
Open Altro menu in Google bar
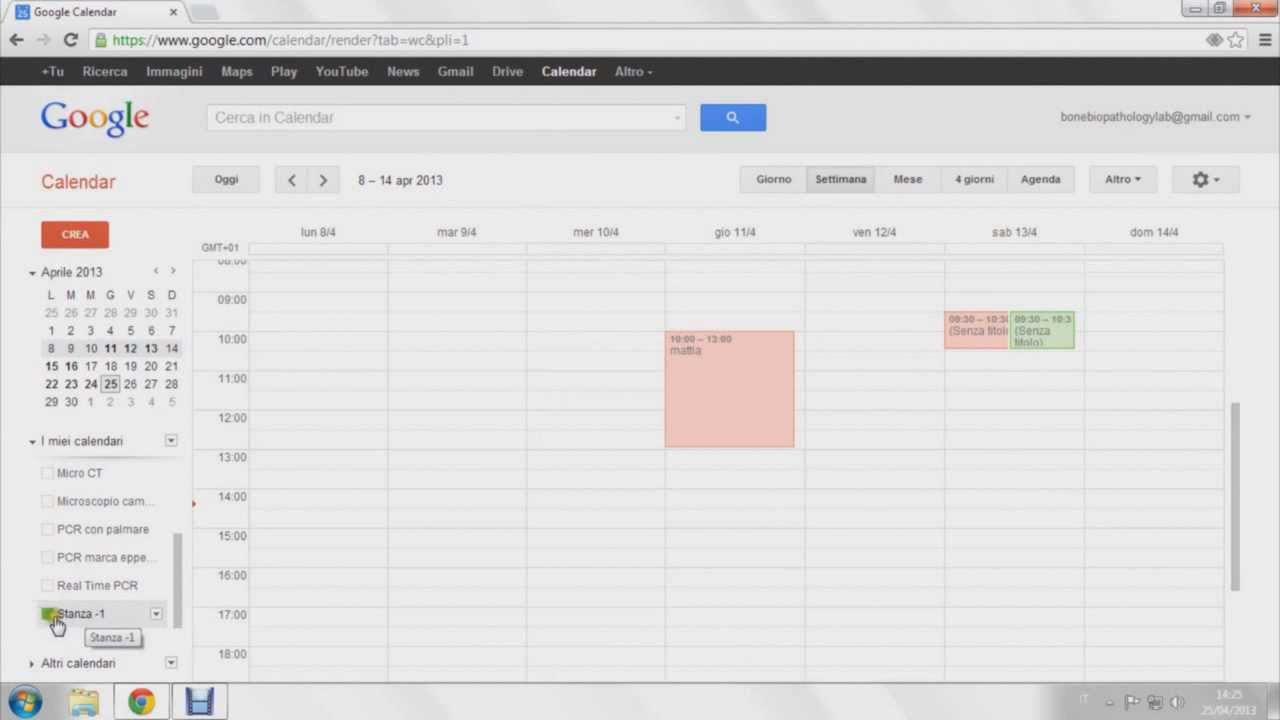tap(633, 71)
